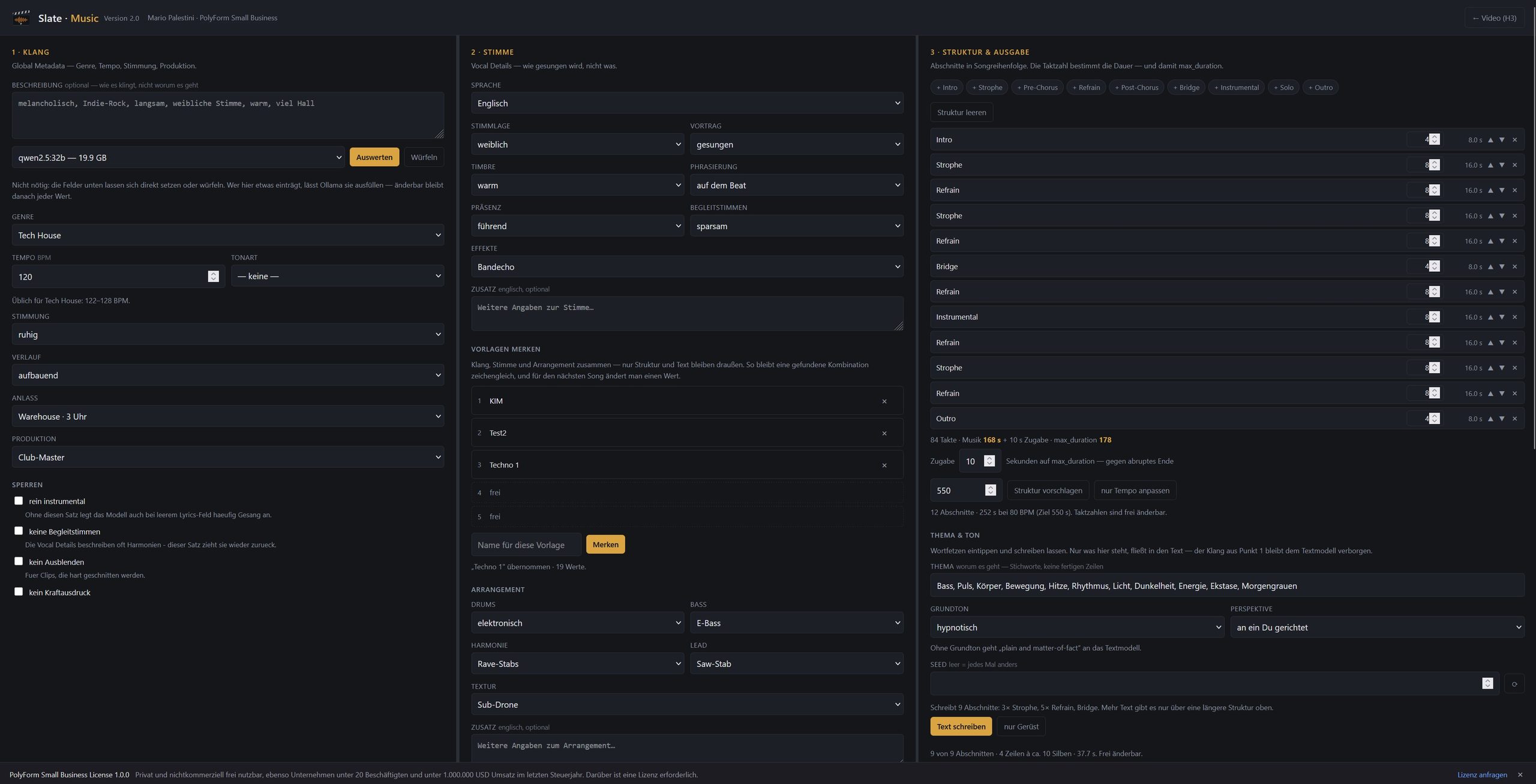Open the Sprache dropdown showing Englisch
1536x784 pixels.
(x=687, y=103)
